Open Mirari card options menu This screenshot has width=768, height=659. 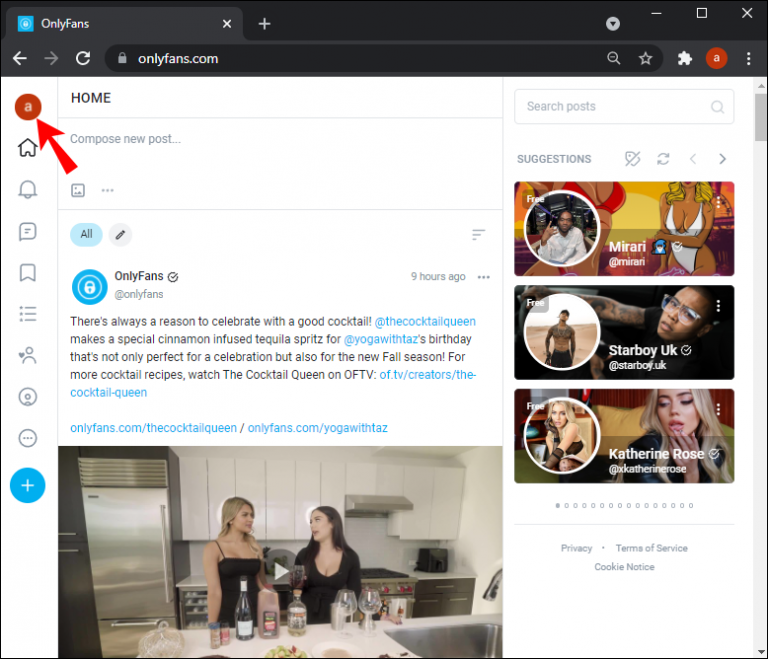pyautogui.click(x=718, y=202)
